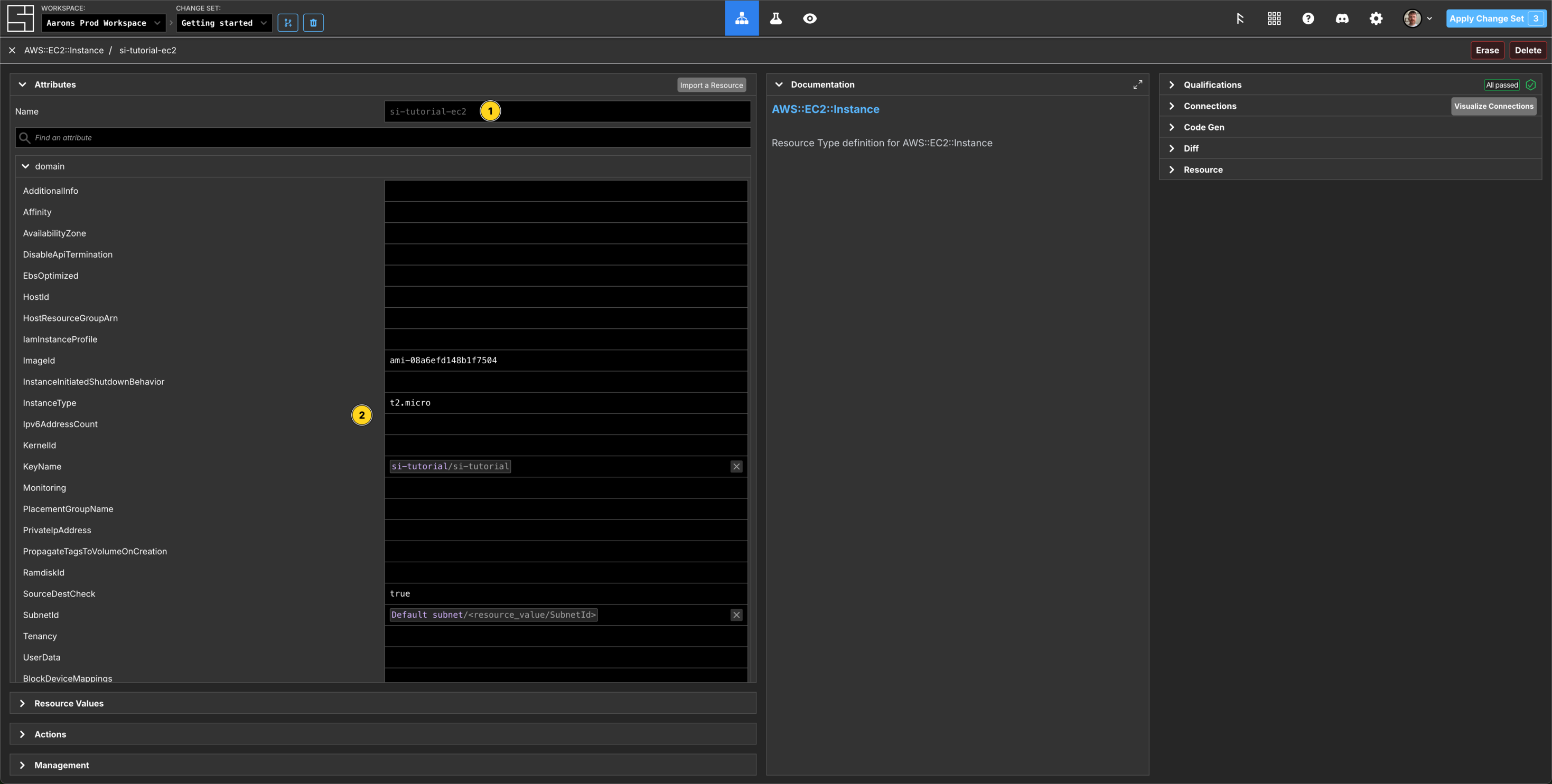Click the DisableApiTermination value field
The image size is (1552, 784).
click(x=566, y=254)
